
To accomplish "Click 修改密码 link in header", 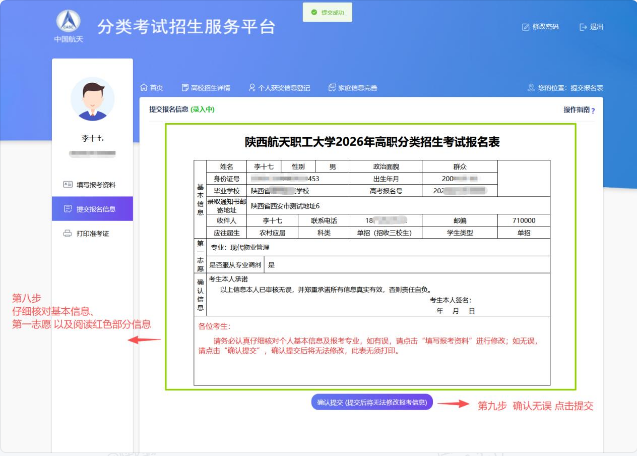I will (546, 27).
